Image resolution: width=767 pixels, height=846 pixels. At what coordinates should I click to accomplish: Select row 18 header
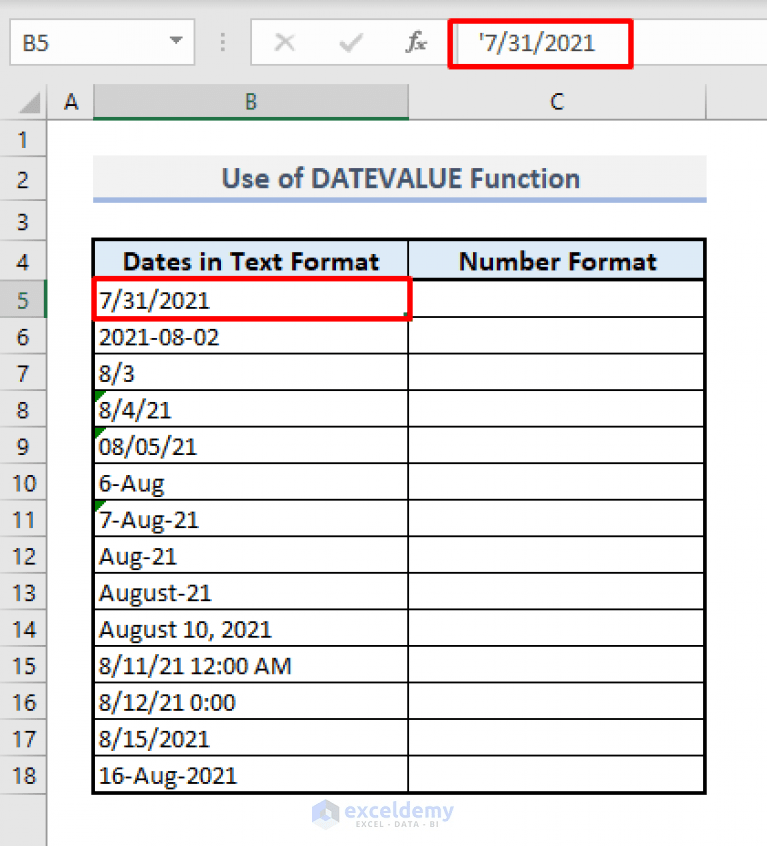pos(23,775)
